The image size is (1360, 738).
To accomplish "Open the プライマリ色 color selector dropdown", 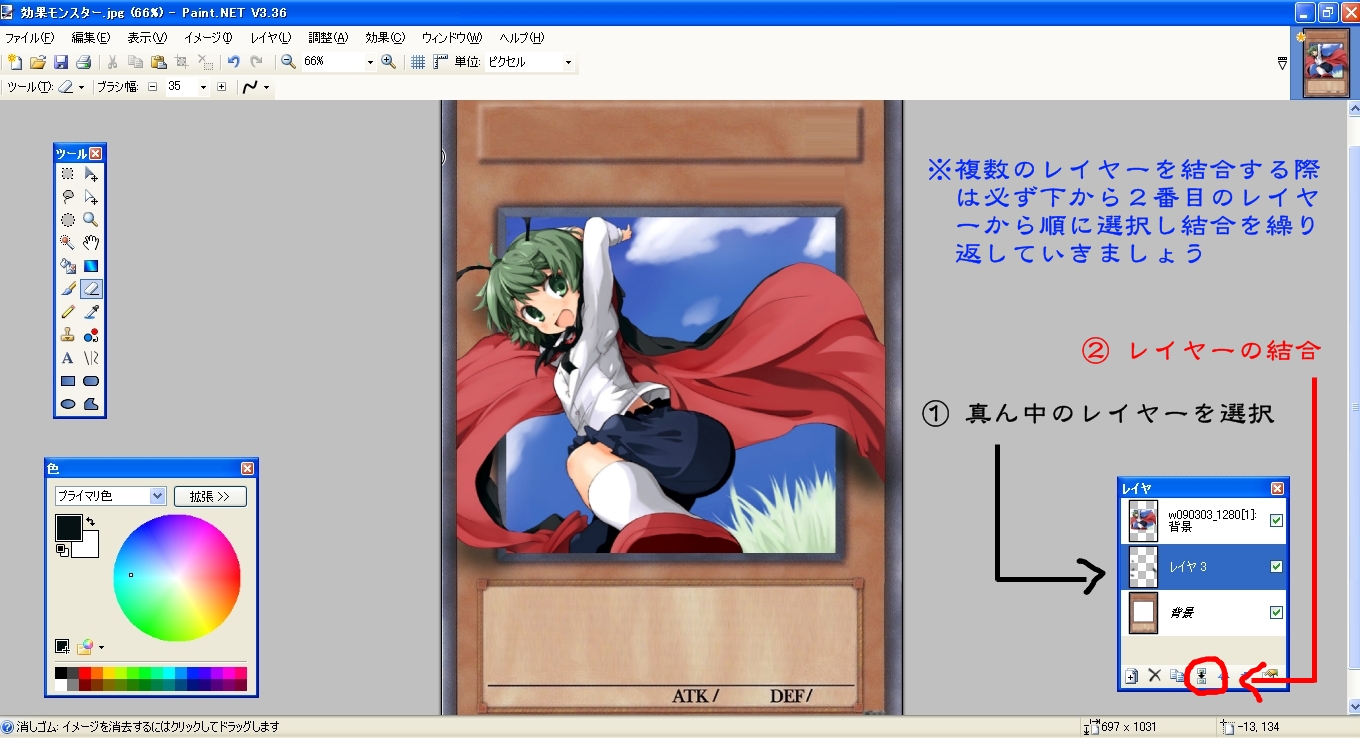I will pos(157,496).
